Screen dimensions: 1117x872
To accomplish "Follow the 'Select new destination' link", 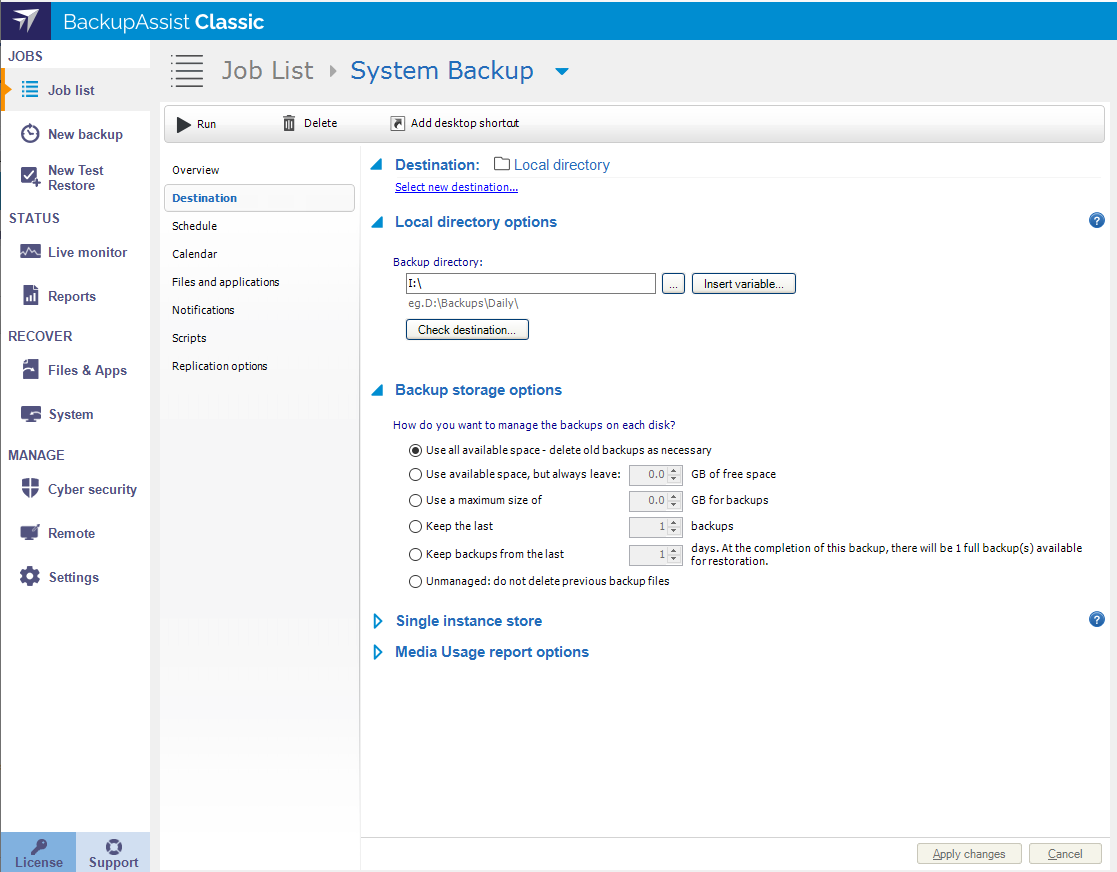I will pyautogui.click(x=456, y=187).
